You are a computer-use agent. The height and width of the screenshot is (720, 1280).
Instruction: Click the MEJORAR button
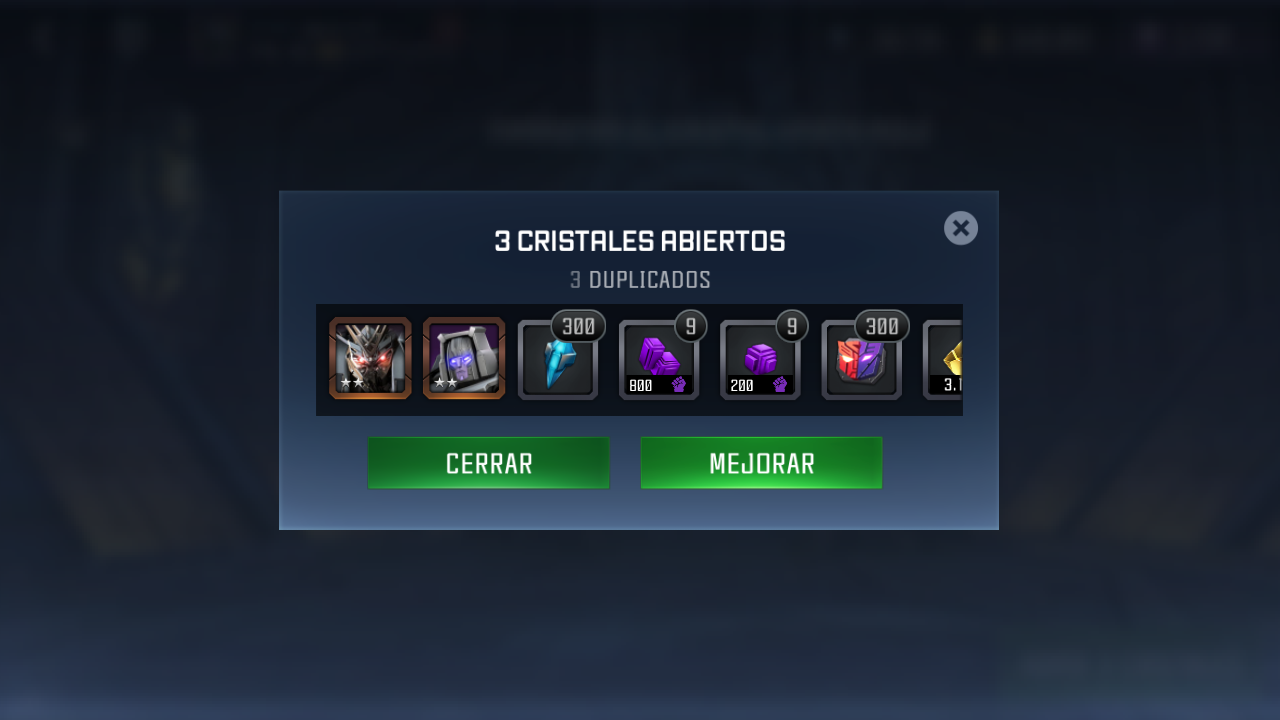tap(762, 463)
